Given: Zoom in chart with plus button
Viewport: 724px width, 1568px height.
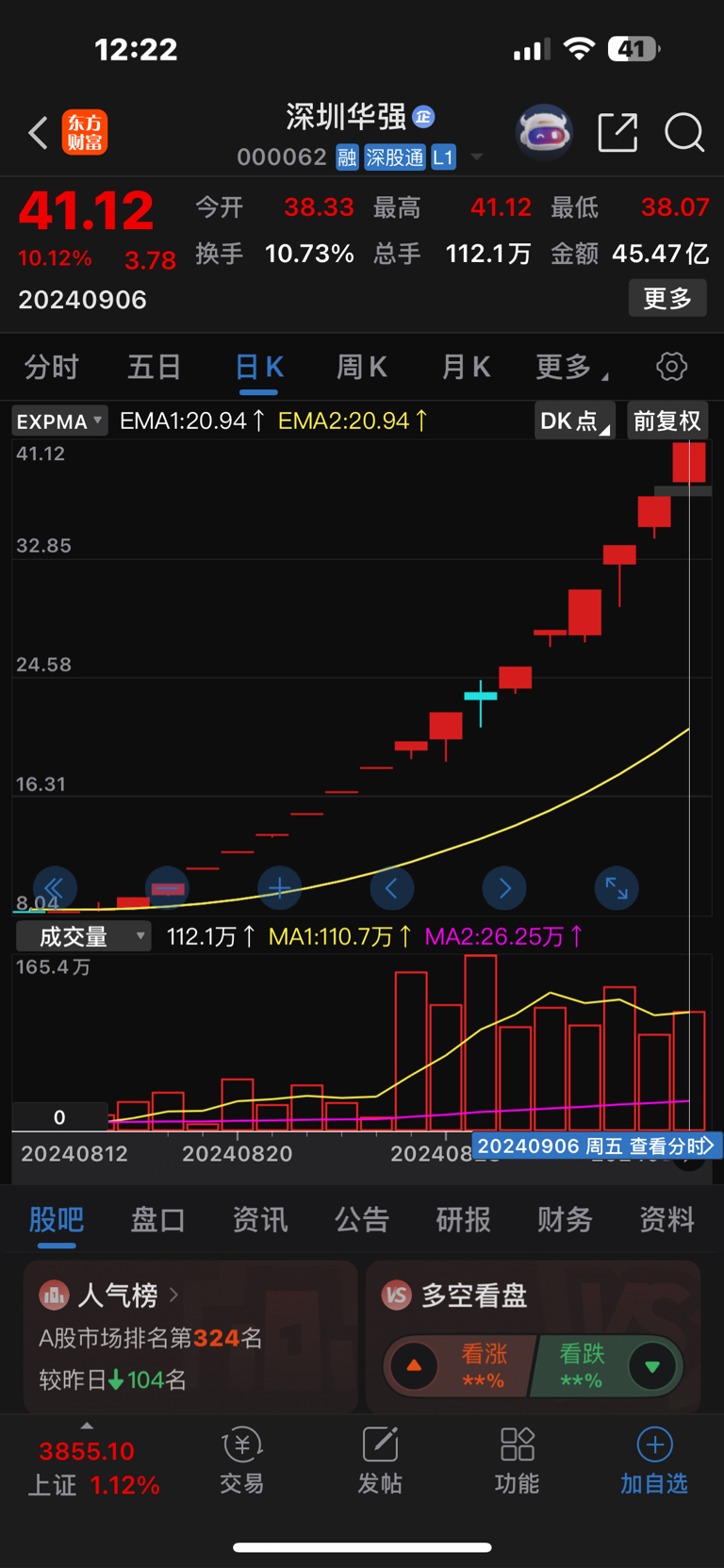Looking at the screenshot, I should (x=280, y=888).
